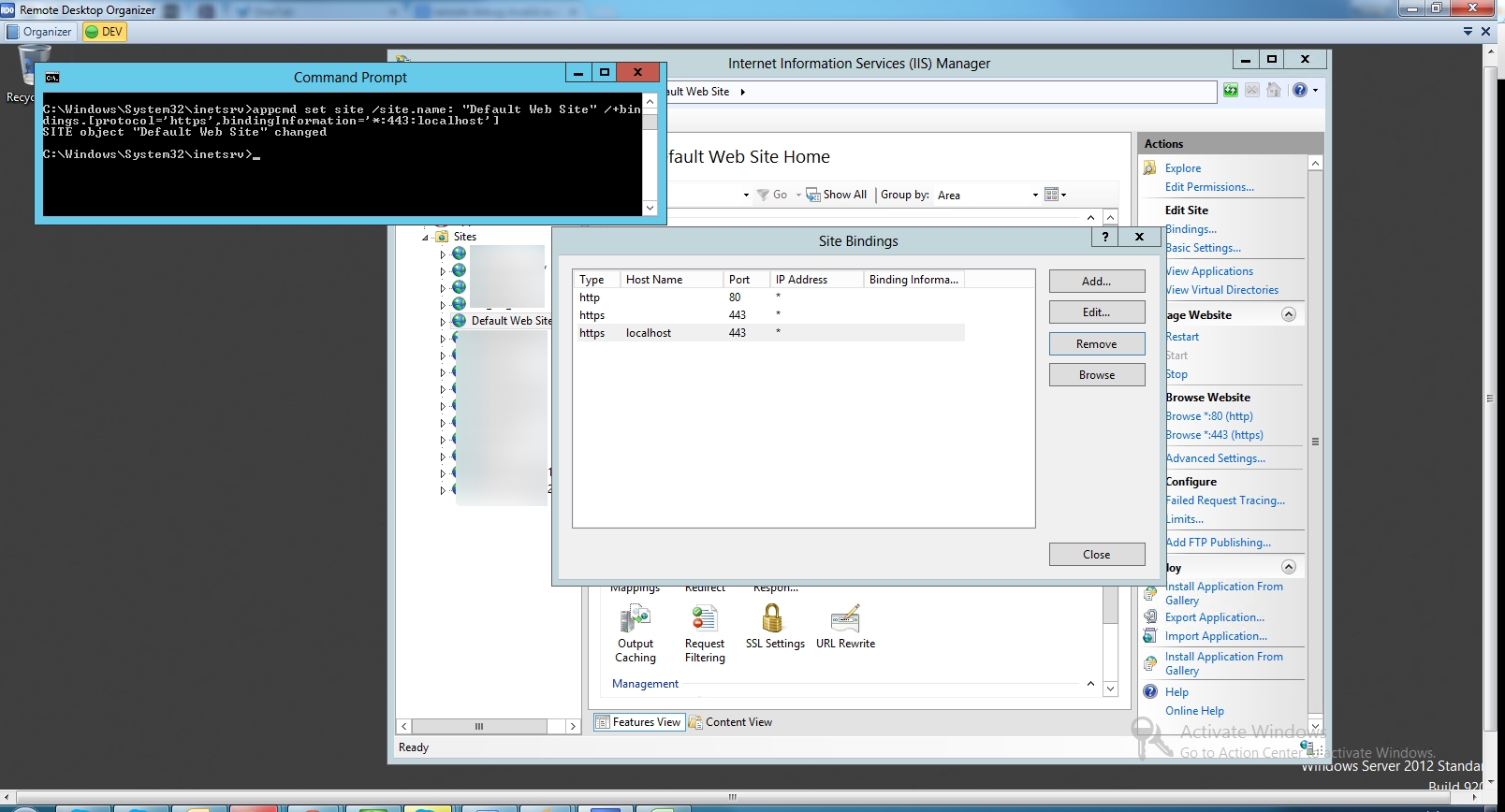This screenshot has height=812, width=1505.
Task: Click Failed Request Tracing... link
Action: click(x=1225, y=500)
